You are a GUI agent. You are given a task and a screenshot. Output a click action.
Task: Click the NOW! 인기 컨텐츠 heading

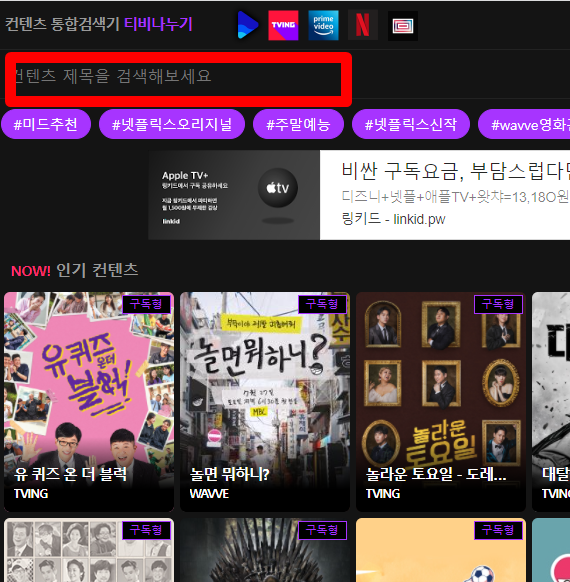click(75, 271)
